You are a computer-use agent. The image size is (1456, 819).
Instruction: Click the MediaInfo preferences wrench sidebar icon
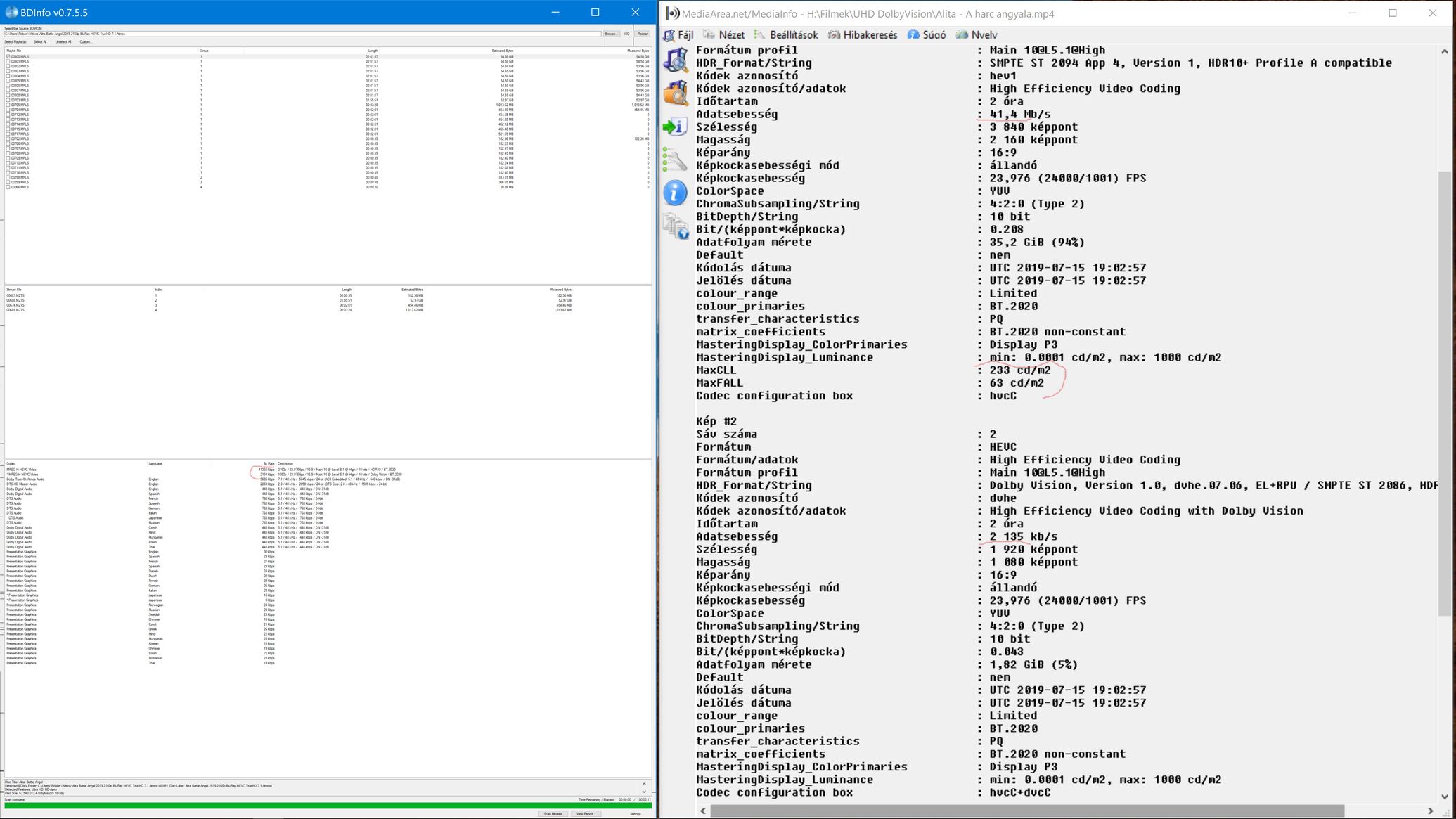click(676, 160)
